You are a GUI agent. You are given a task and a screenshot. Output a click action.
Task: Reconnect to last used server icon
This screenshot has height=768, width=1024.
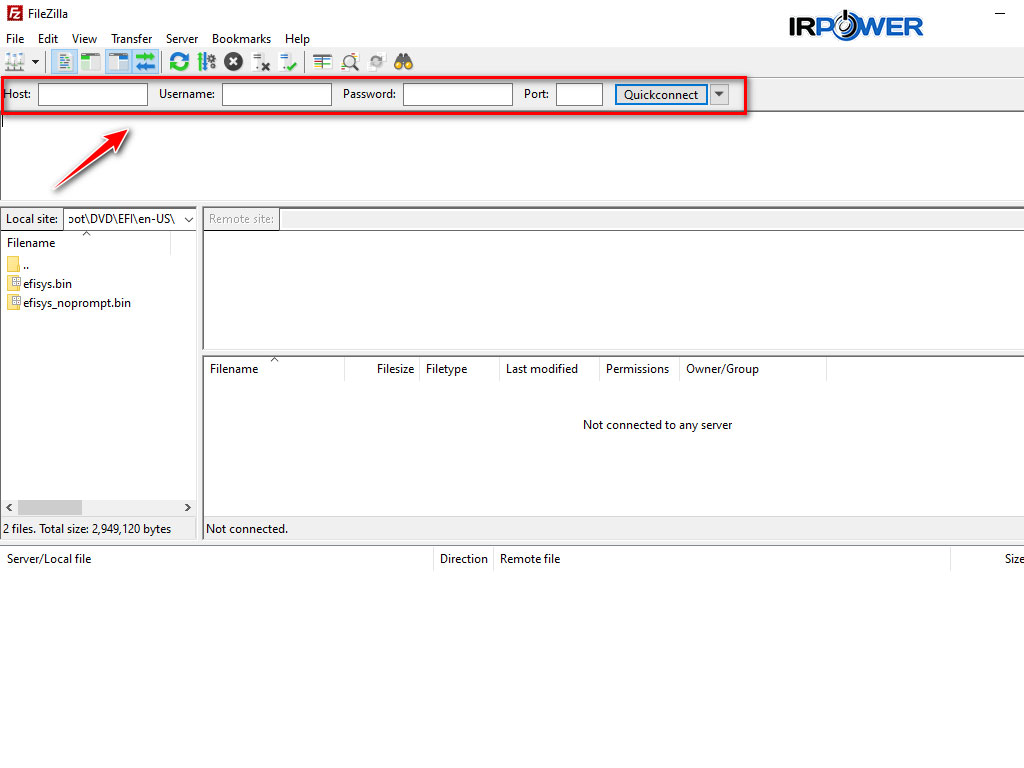[288, 62]
